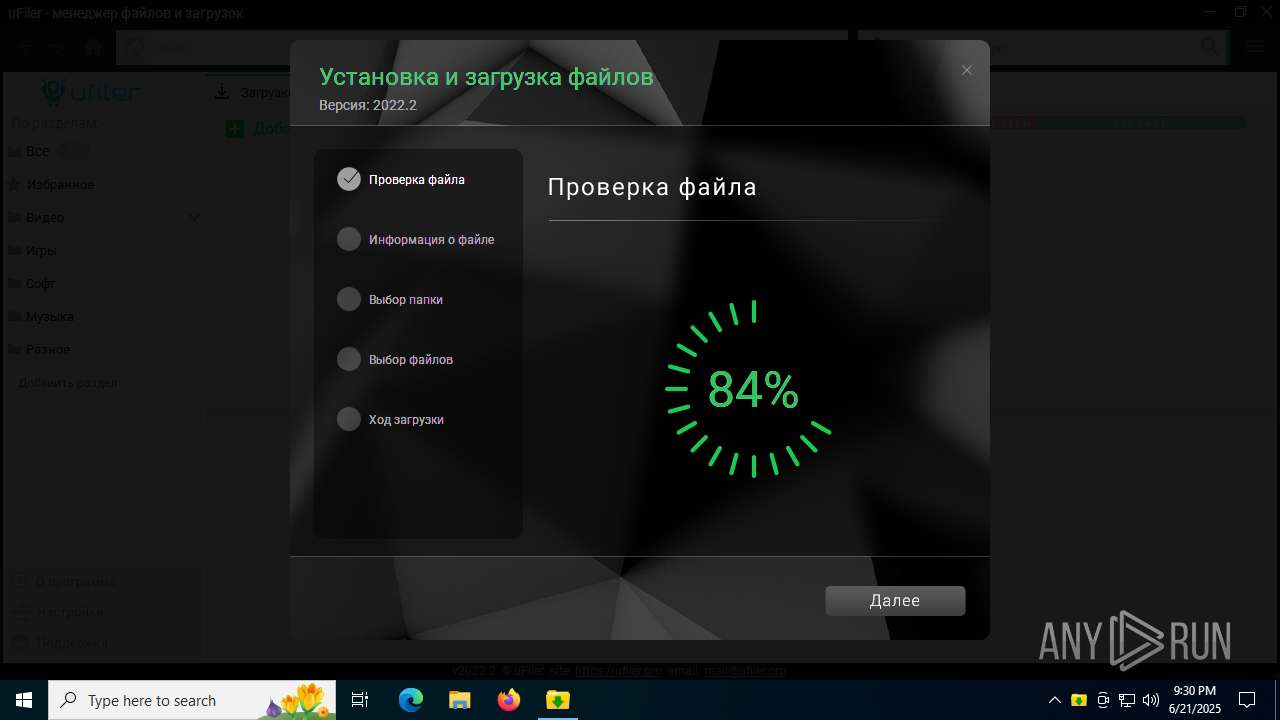Click Добавить раздел in uFiler sidebar
Image resolution: width=1280 pixels, height=720 pixels.
click(x=68, y=382)
